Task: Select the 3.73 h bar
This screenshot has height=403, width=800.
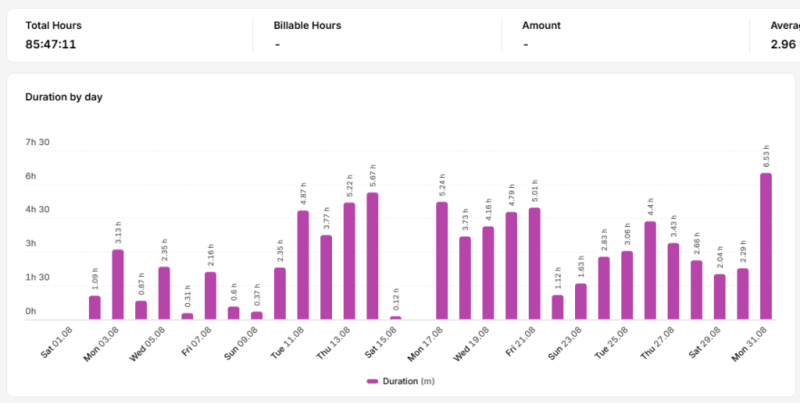Action: 465,278
